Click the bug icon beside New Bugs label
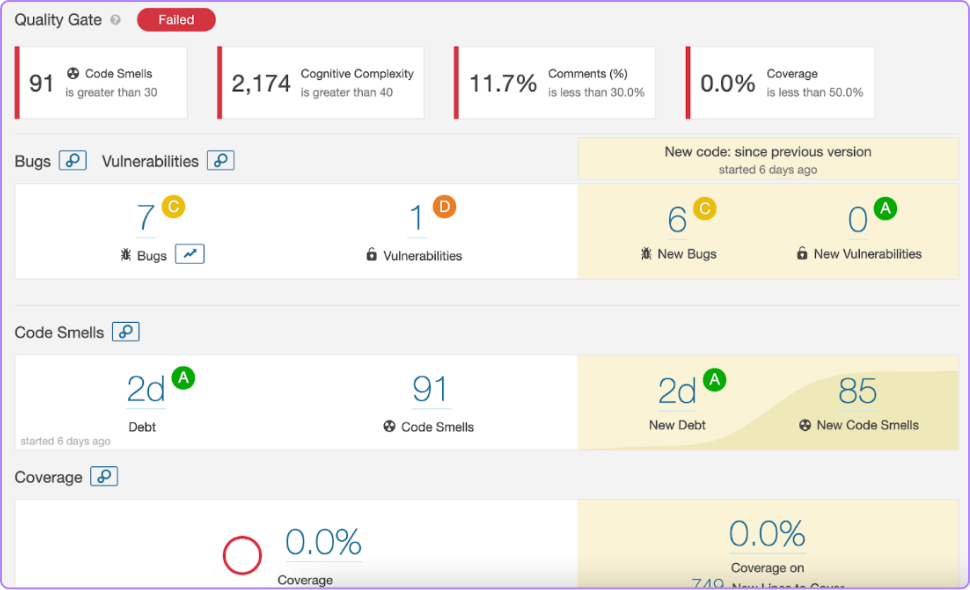This screenshot has height=590, width=970. [x=646, y=254]
